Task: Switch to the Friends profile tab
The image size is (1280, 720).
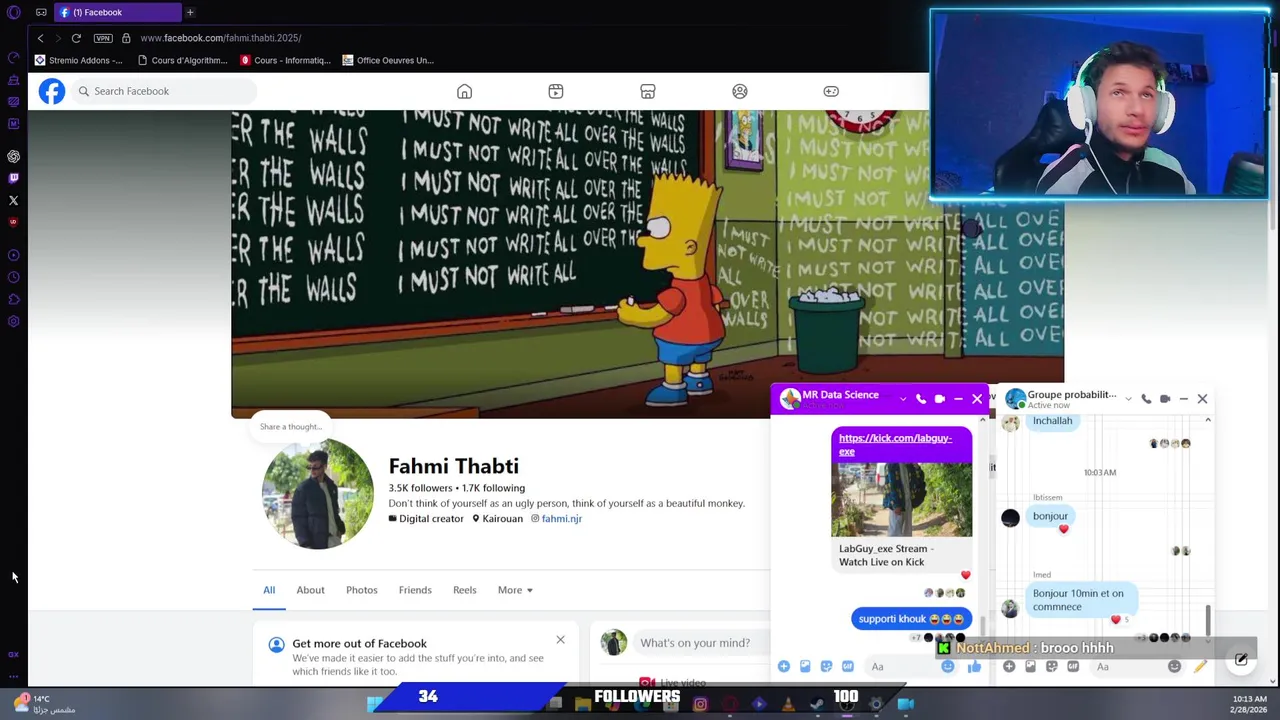Action: (x=415, y=590)
